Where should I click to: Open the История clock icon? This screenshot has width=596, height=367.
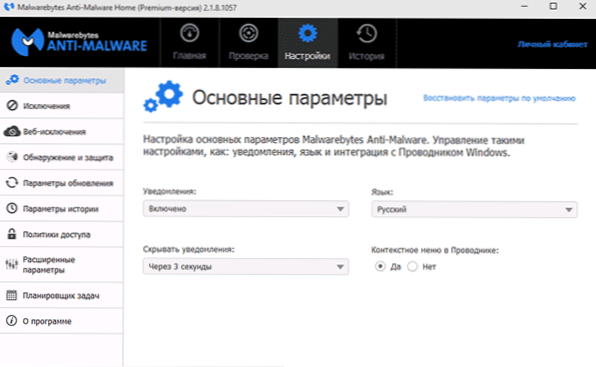367,33
